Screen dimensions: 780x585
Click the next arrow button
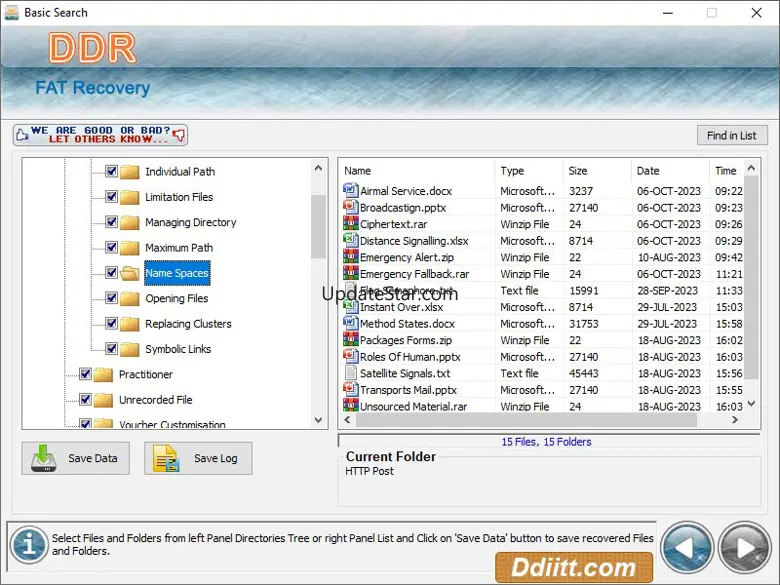coord(745,550)
